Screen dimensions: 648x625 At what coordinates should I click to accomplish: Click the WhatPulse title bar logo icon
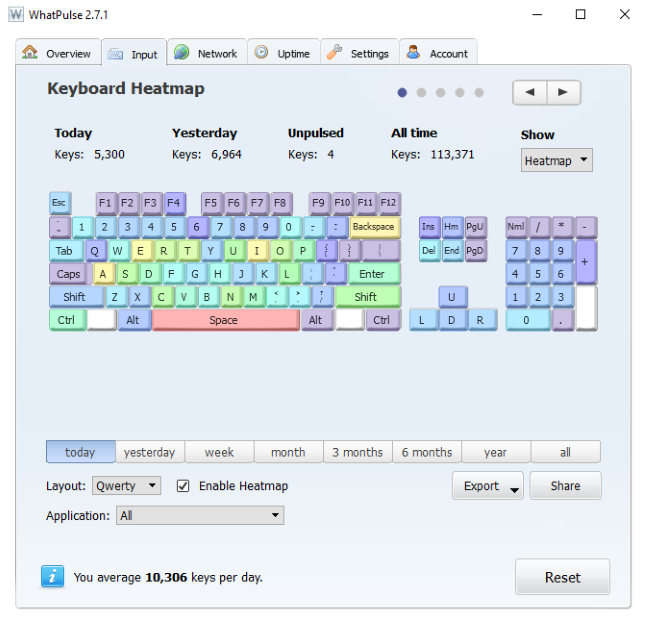point(16,15)
